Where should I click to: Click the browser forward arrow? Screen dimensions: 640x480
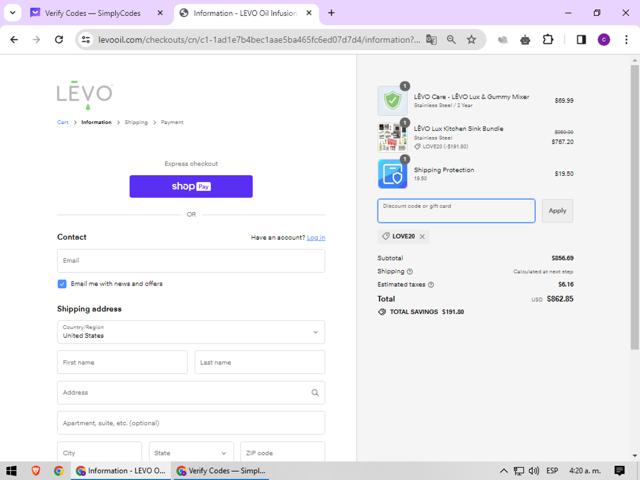[36, 40]
